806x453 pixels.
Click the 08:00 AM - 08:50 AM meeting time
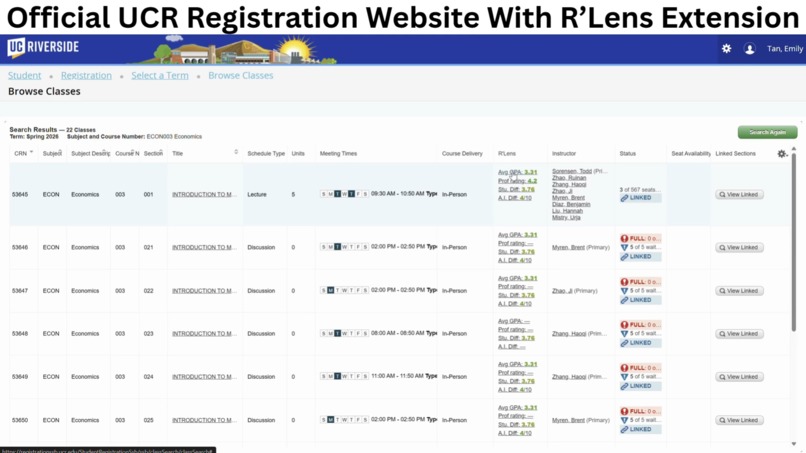click(397, 333)
